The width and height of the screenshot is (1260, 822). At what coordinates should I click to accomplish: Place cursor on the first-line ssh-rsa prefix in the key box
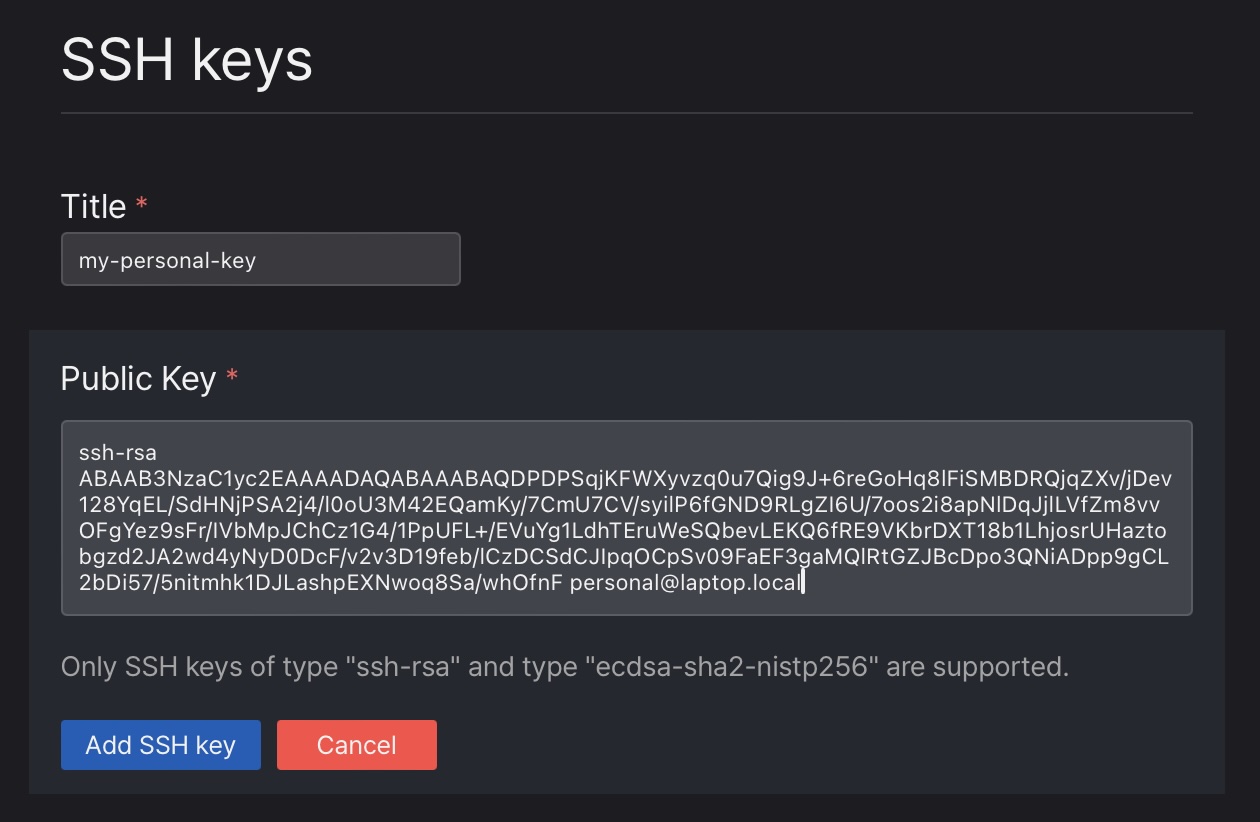point(118,453)
